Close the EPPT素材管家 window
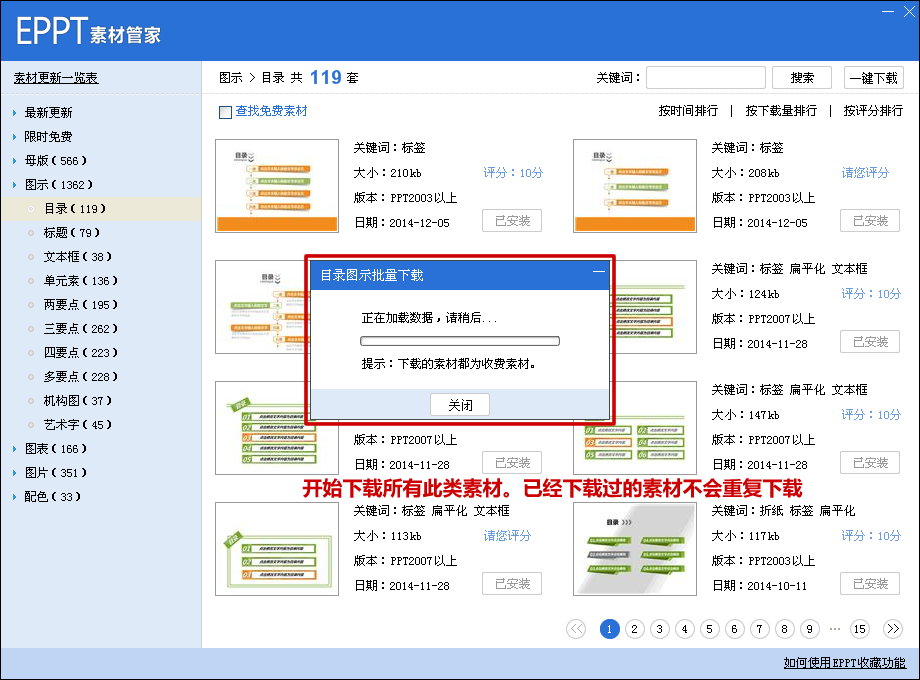Image resolution: width=920 pixels, height=680 pixels. coord(909,12)
